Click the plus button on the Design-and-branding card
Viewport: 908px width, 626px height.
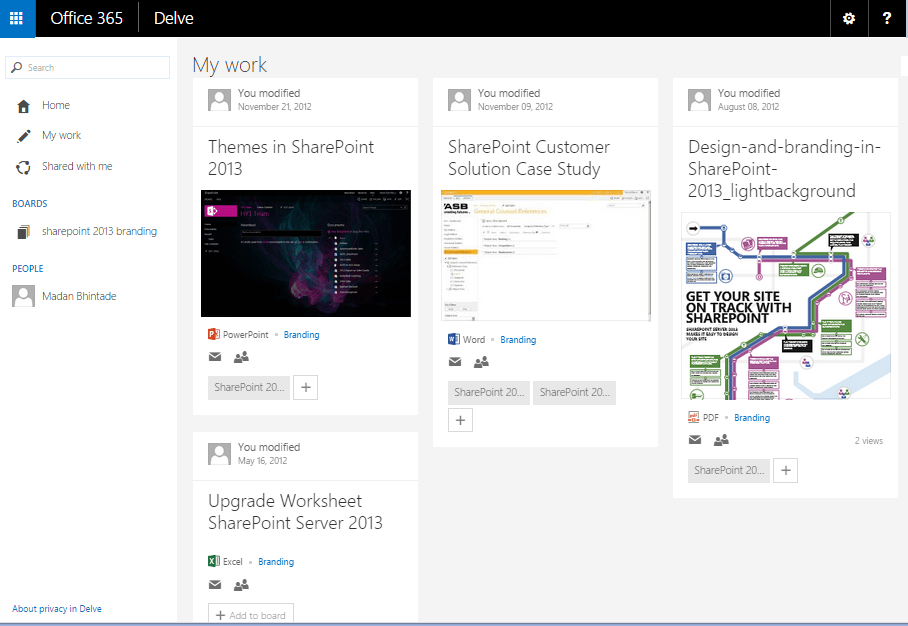pos(785,470)
